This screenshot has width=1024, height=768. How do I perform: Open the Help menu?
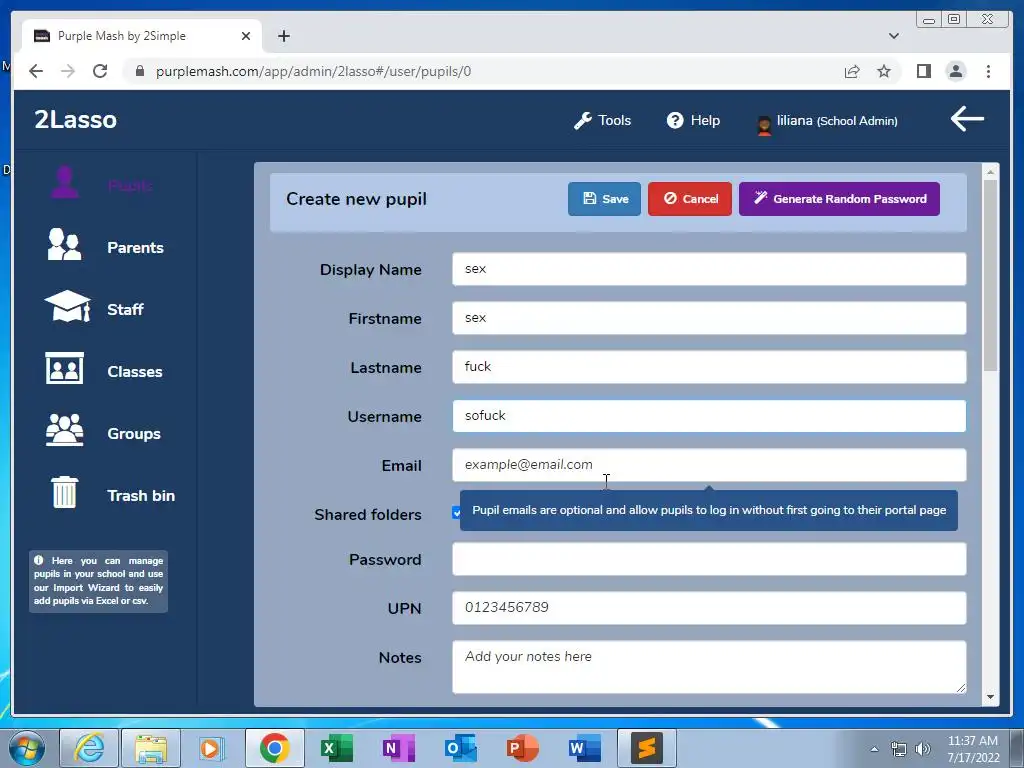point(693,120)
